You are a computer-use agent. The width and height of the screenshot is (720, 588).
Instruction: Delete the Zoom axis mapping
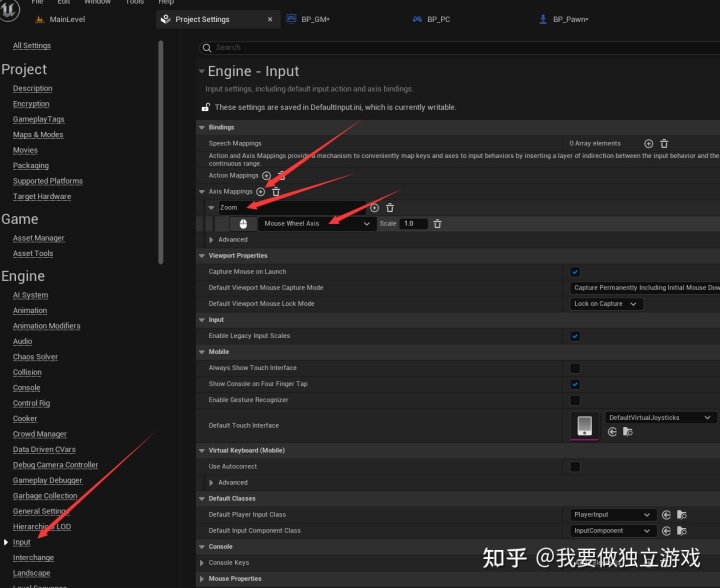pos(390,207)
